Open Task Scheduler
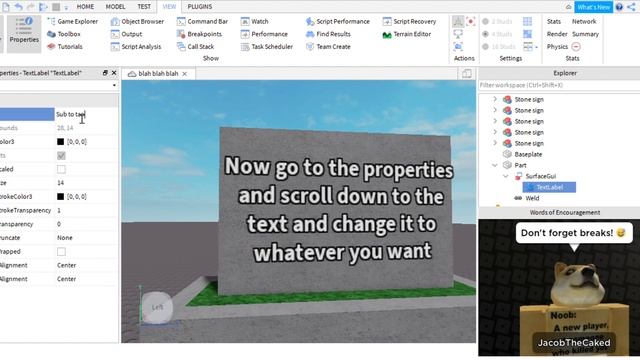The width and height of the screenshot is (640, 360). point(267,47)
